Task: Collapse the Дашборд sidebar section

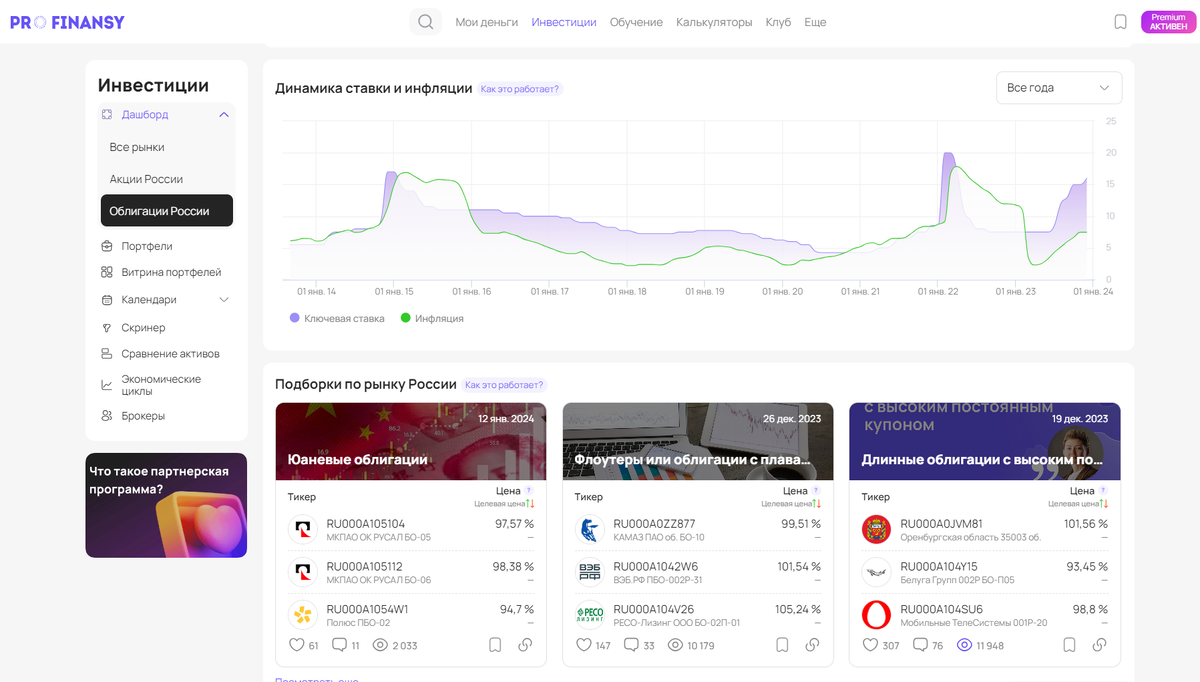Action: (x=224, y=115)
